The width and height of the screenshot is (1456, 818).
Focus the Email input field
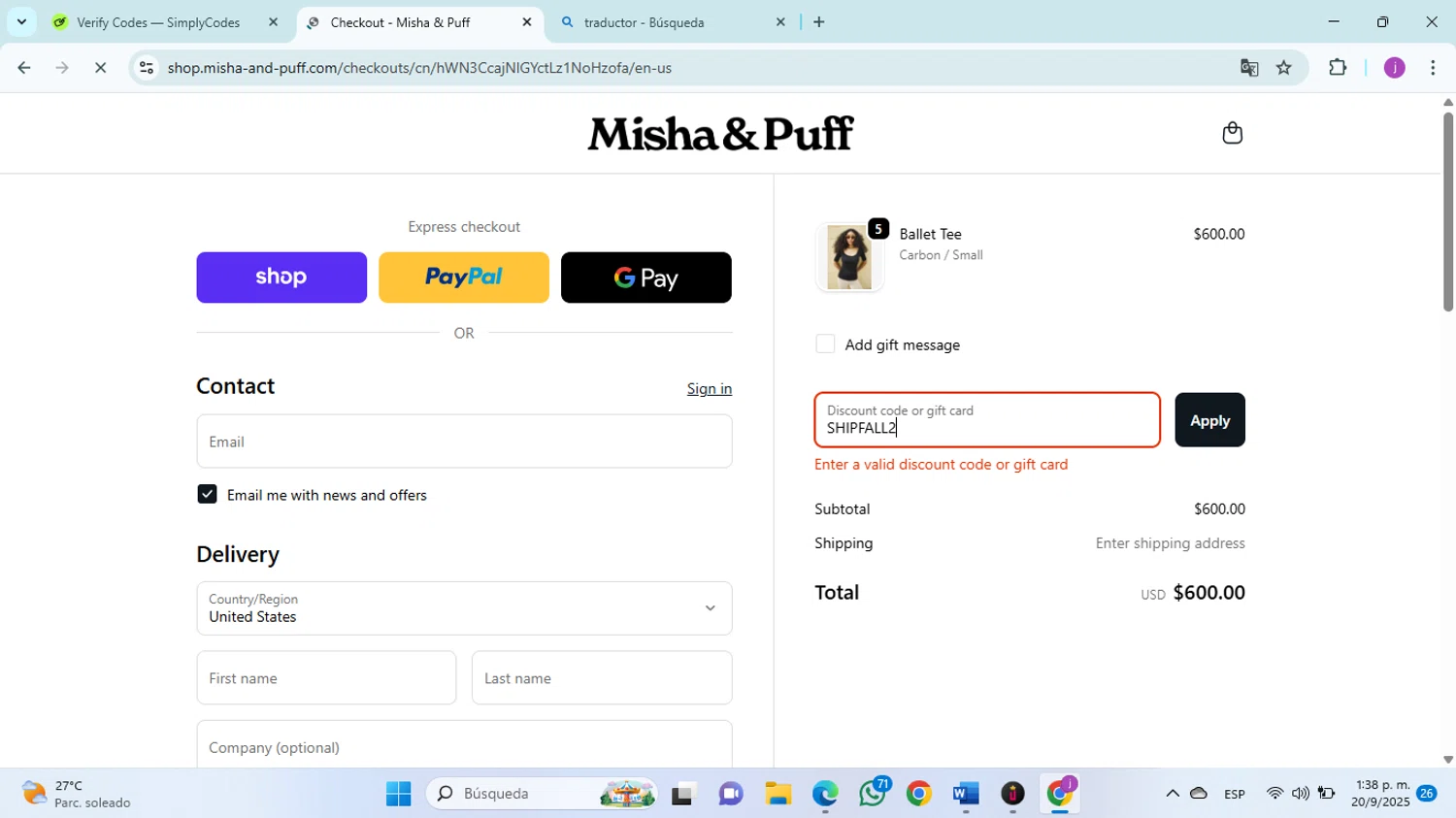pos(464,442)
